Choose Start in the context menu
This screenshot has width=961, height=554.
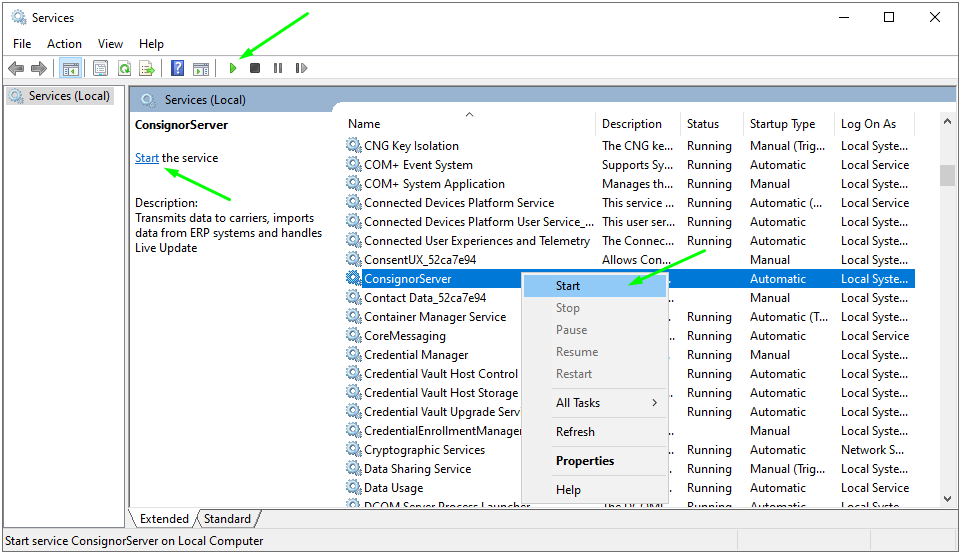click(x=568, y=286)
